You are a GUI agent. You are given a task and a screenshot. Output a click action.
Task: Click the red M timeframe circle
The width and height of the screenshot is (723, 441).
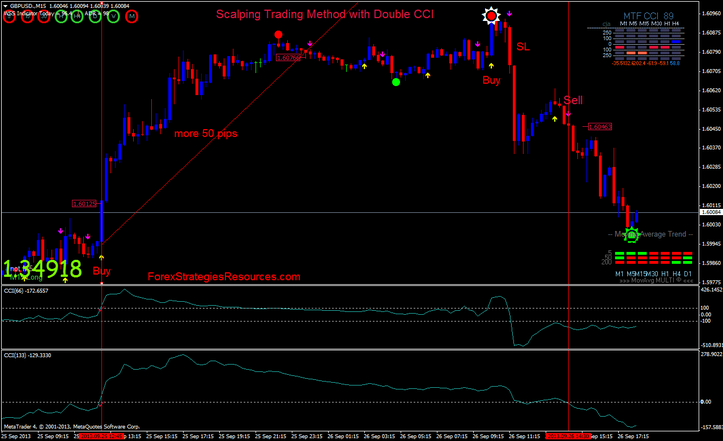(132, 16)
